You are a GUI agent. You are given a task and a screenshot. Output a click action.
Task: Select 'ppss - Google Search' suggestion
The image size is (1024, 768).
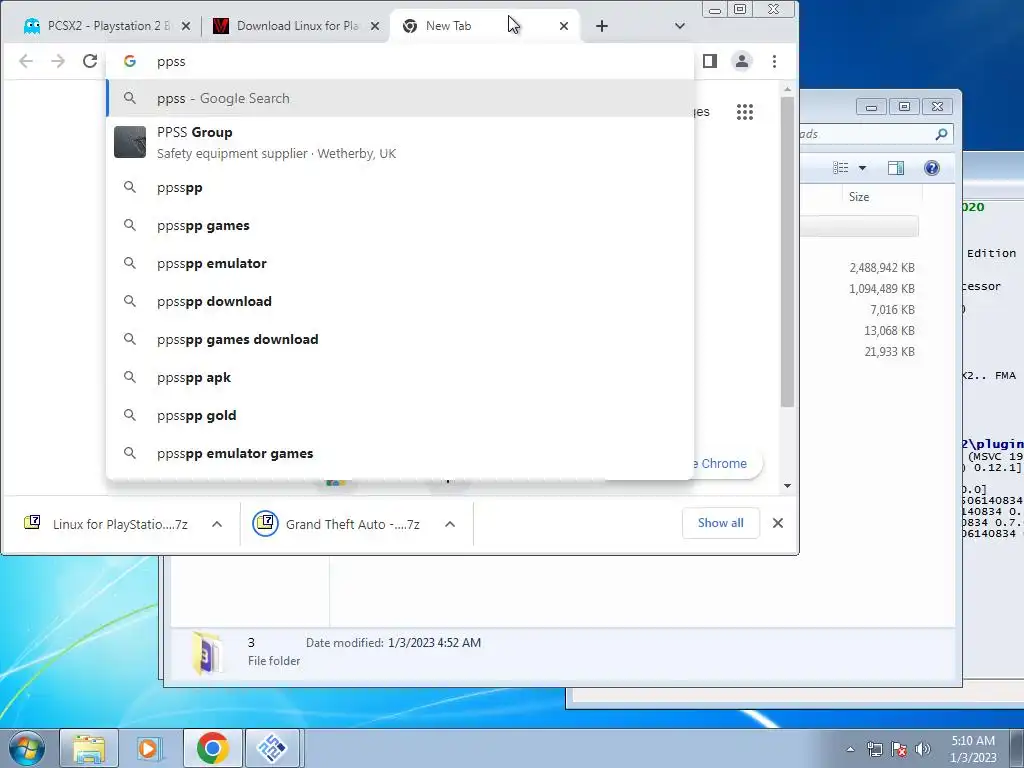[x=400, y=99]
